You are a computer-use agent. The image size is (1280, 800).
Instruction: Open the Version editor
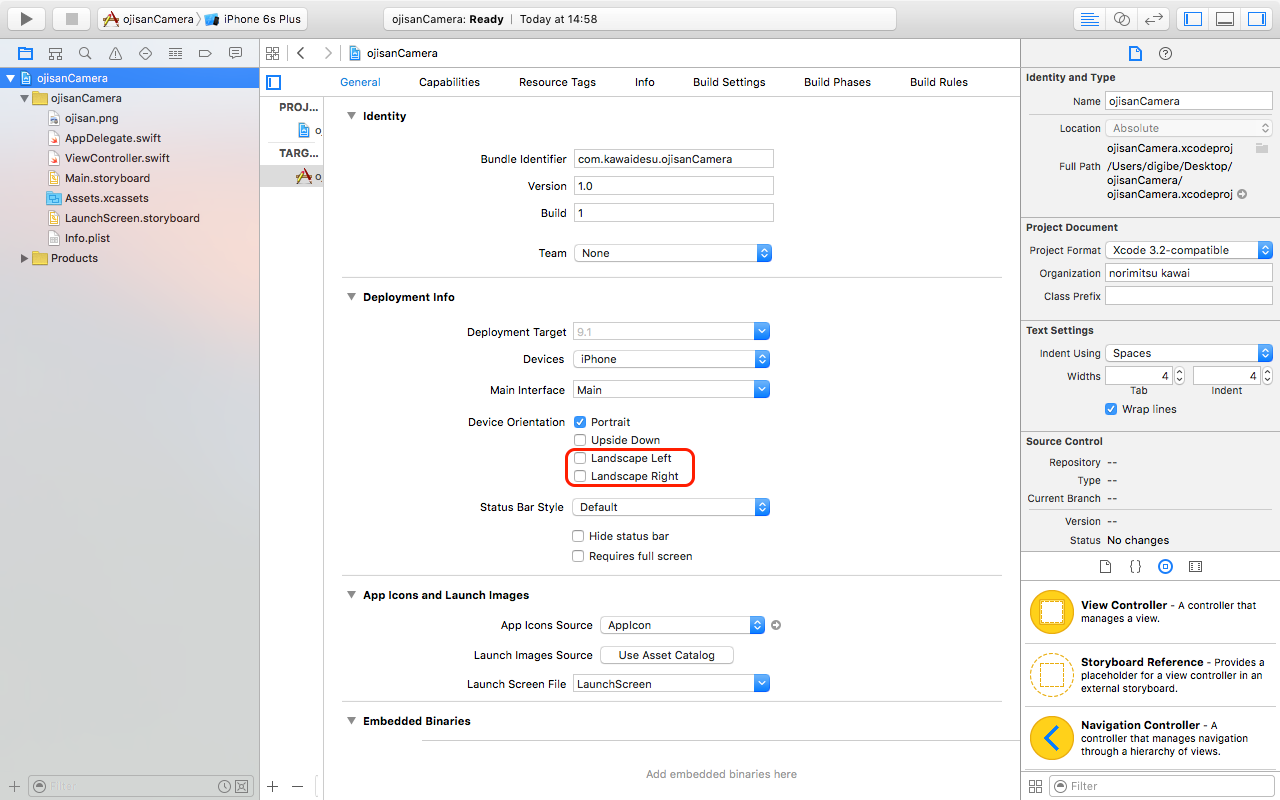tap(1153, 19)
